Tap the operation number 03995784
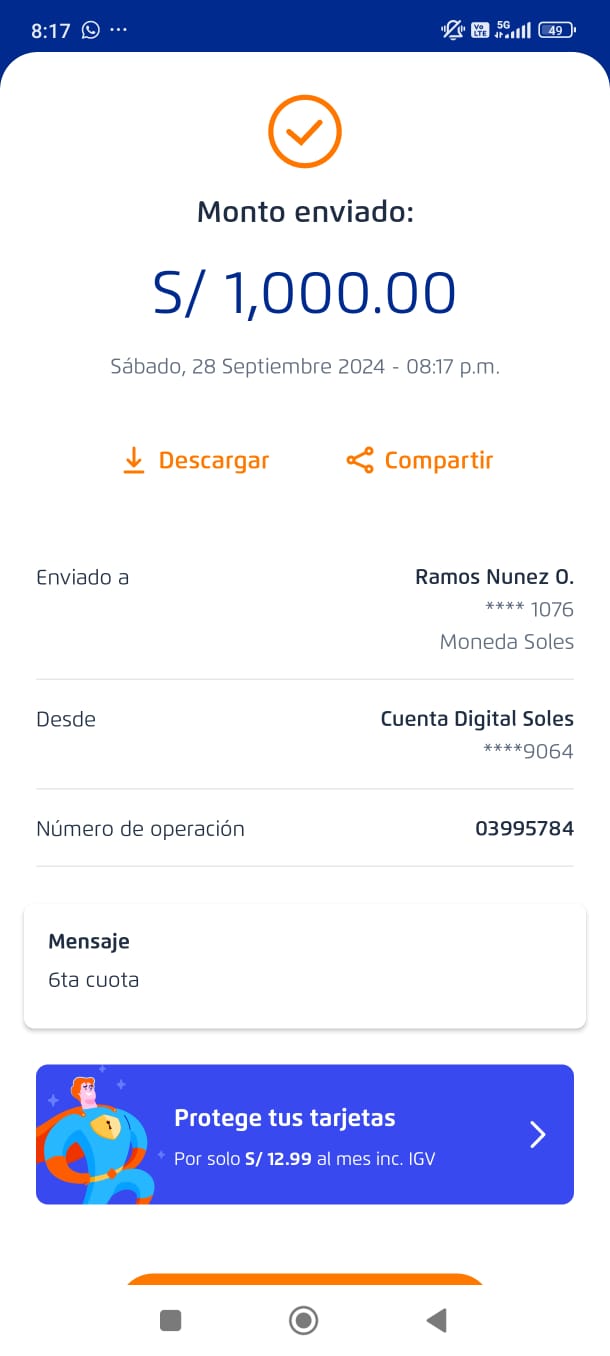 click(x=524, y=829)
